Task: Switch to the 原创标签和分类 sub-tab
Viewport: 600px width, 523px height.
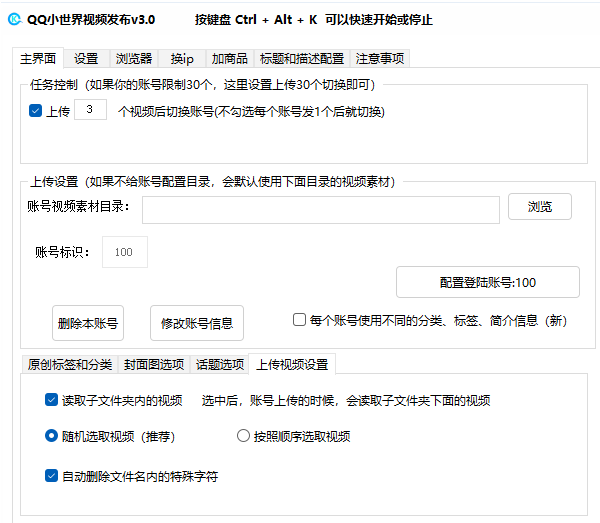Action: tap(69, 364)
